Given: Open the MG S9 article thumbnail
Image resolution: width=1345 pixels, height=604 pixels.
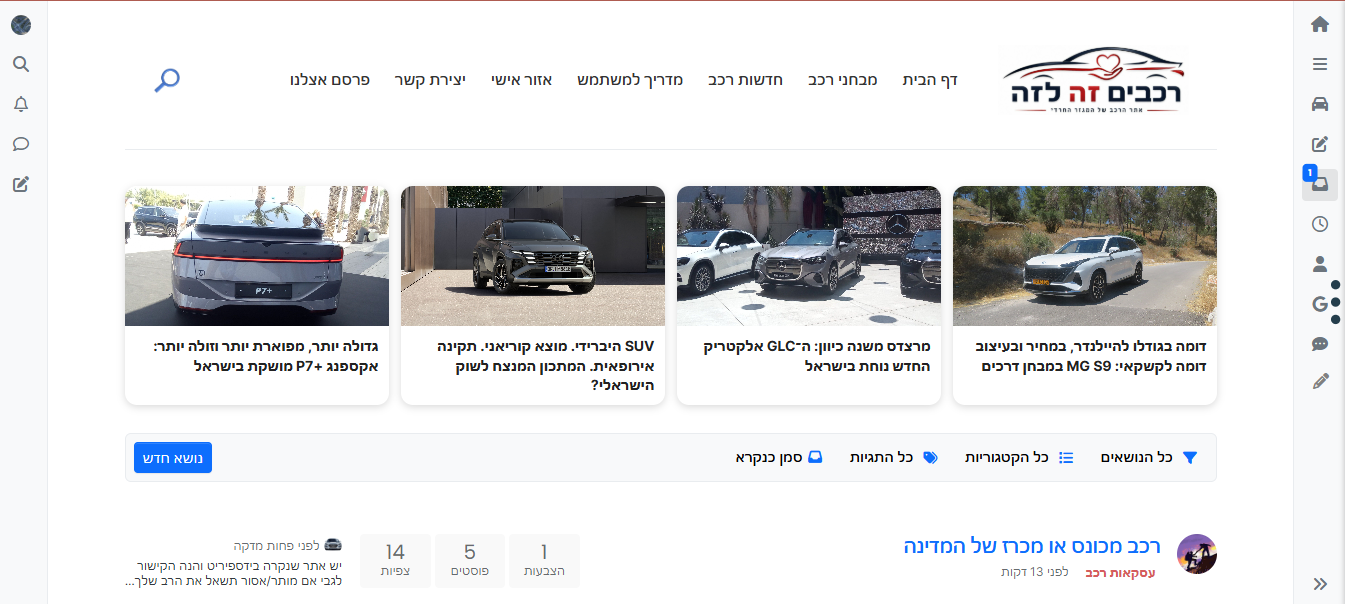Looking at the screenshot, I should pos(1085,256).
